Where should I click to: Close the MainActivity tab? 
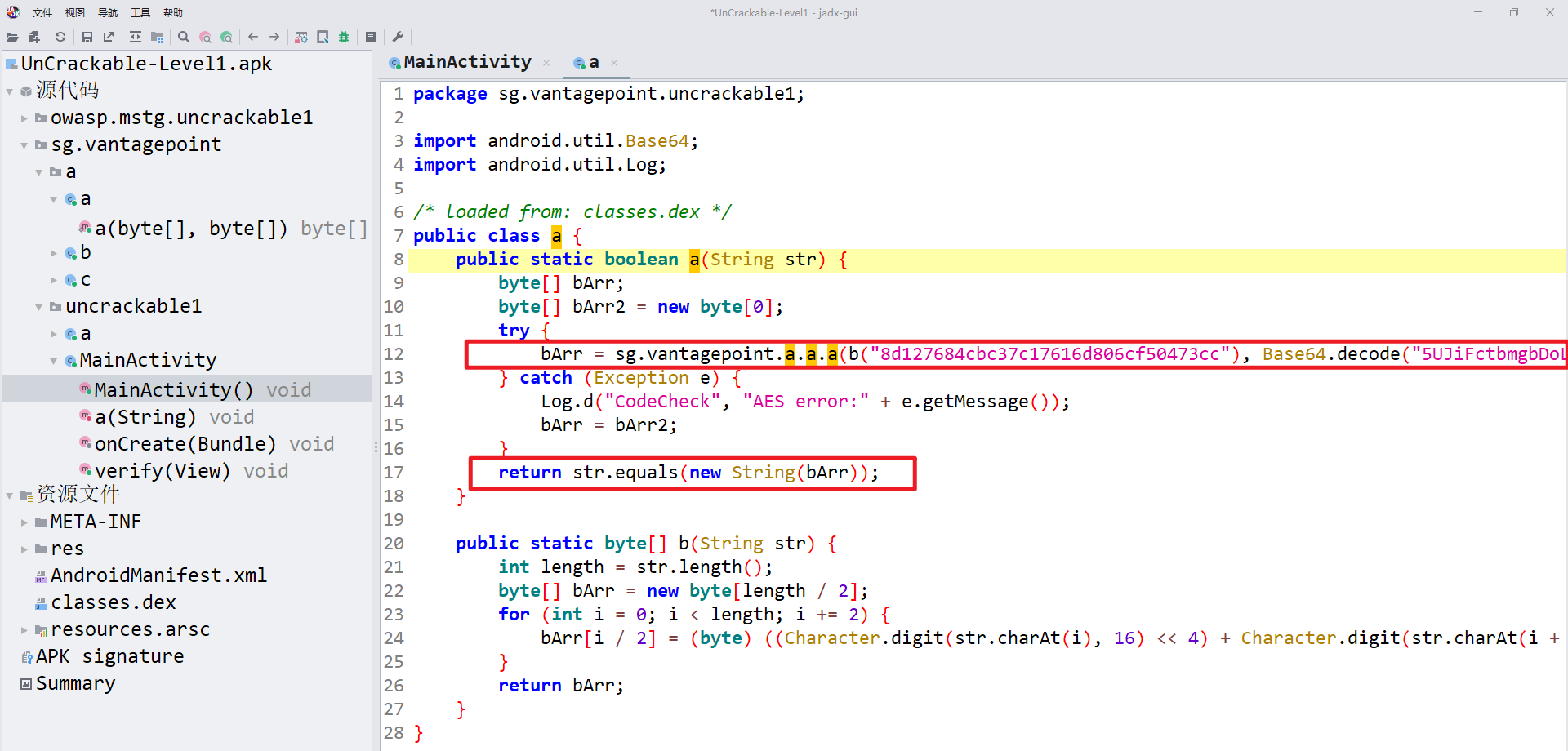(x=546, y=63)
